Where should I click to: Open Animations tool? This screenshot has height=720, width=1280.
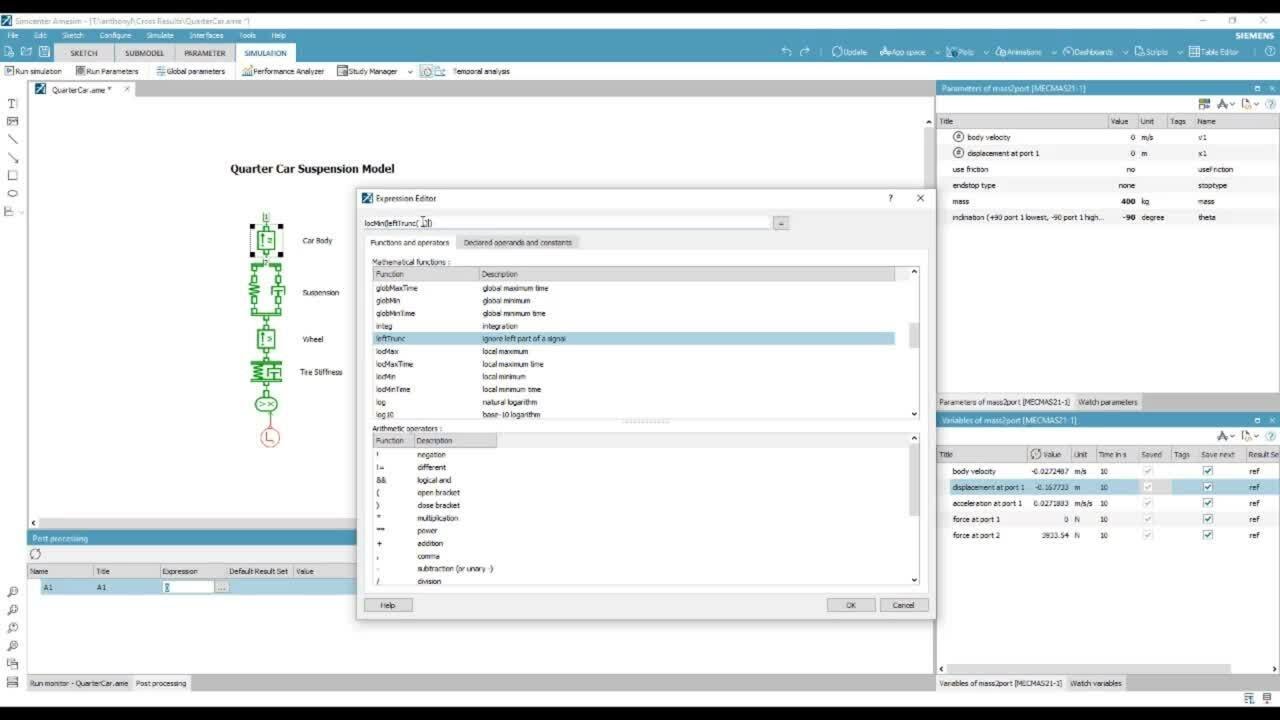click(1019, 52)
